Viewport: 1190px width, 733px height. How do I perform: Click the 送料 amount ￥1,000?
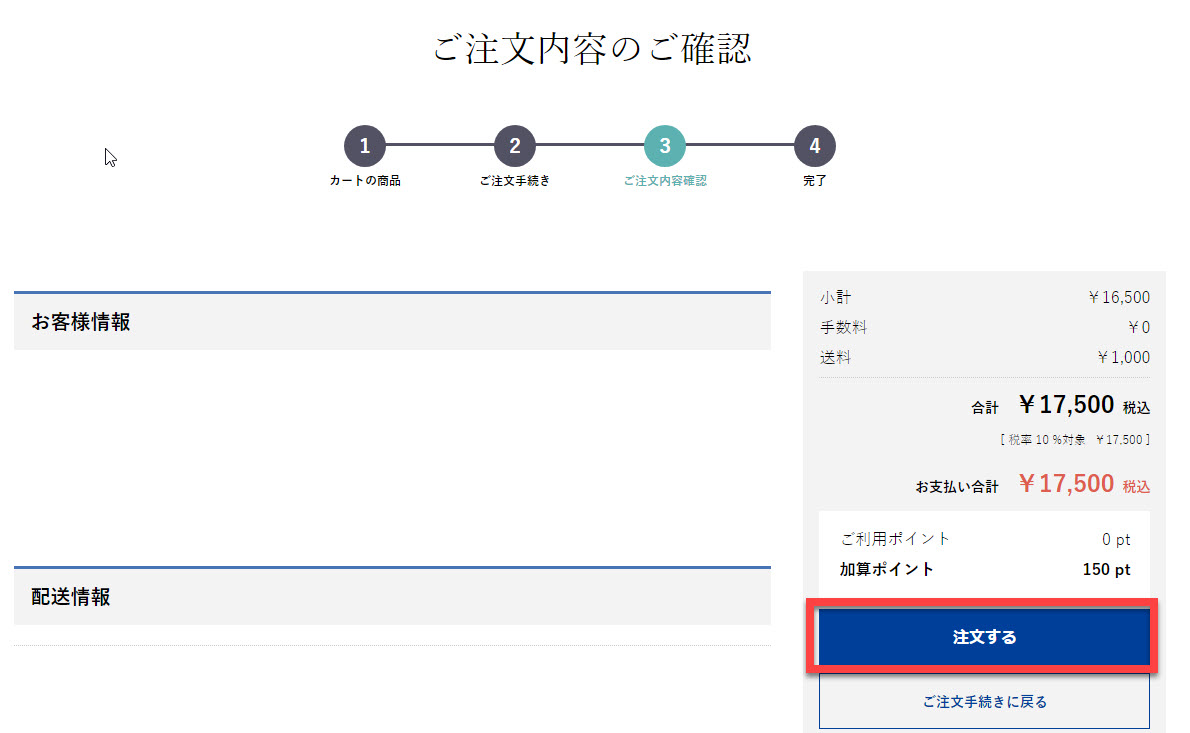click(1123, 357)
